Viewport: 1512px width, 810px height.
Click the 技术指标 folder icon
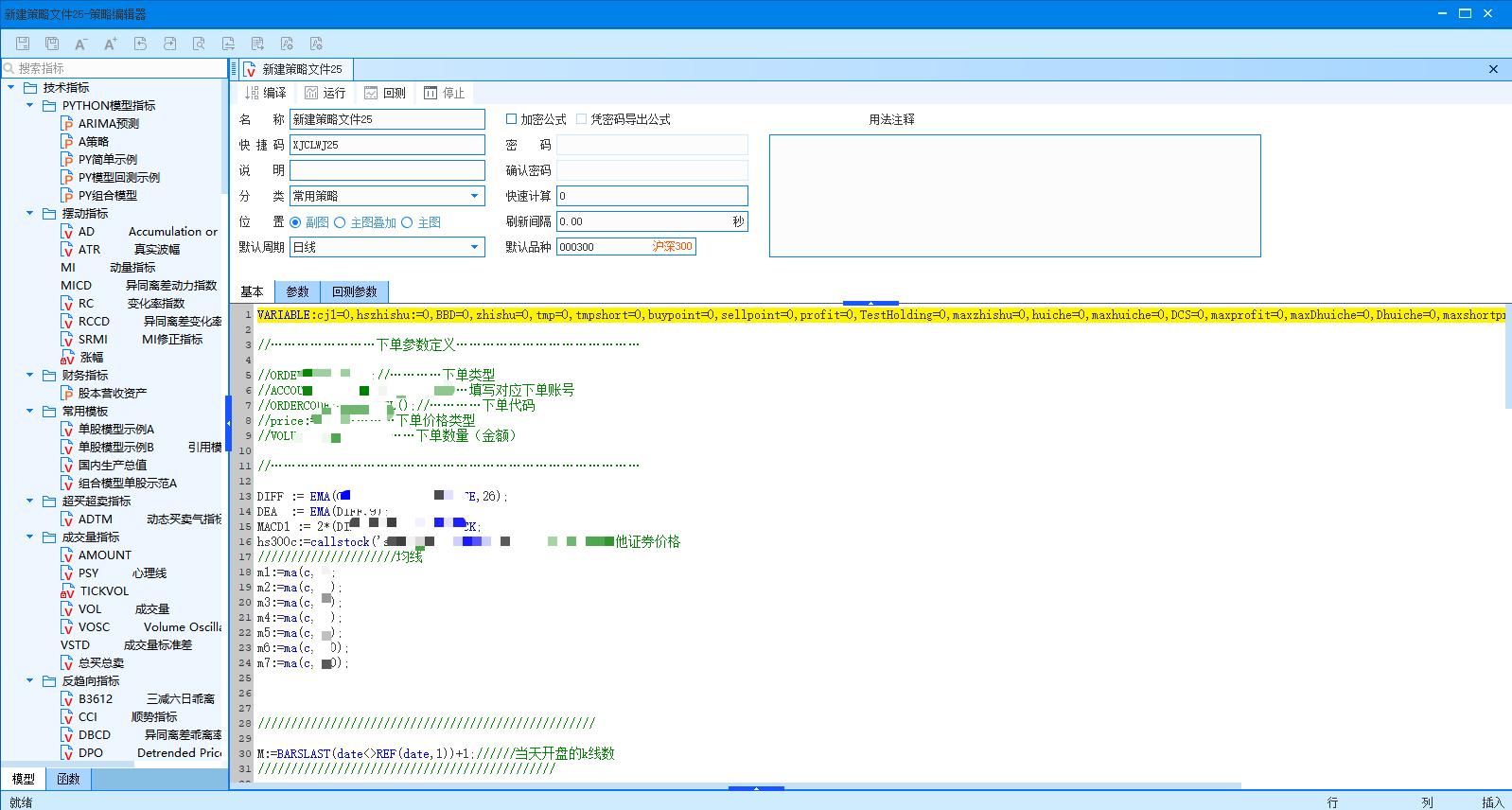[30, 87]
